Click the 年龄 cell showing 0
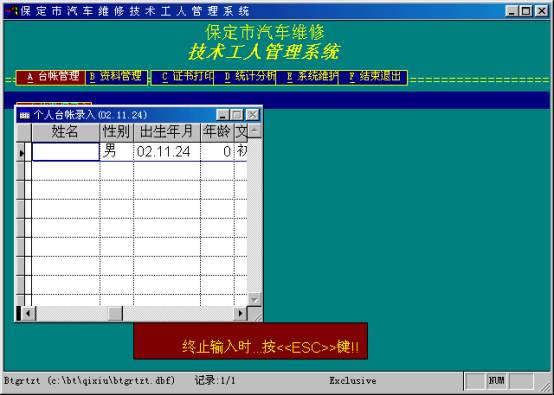This screenshot has width=554, height=395. (217, 152)
